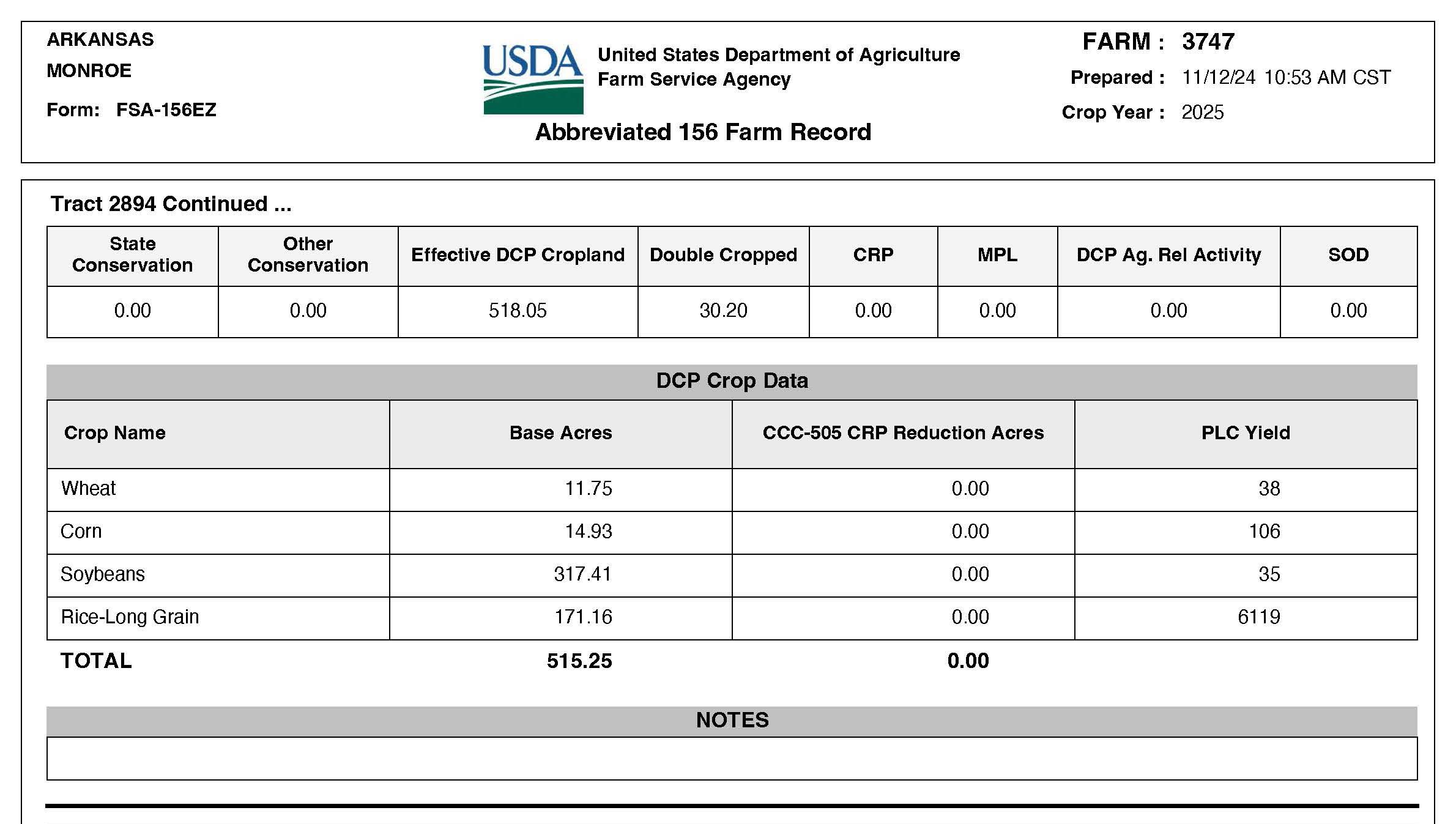Viewport: 1456px width, 824px height.
Task: Click inside the empty Notes box
Action: click(x=732, y=759)
